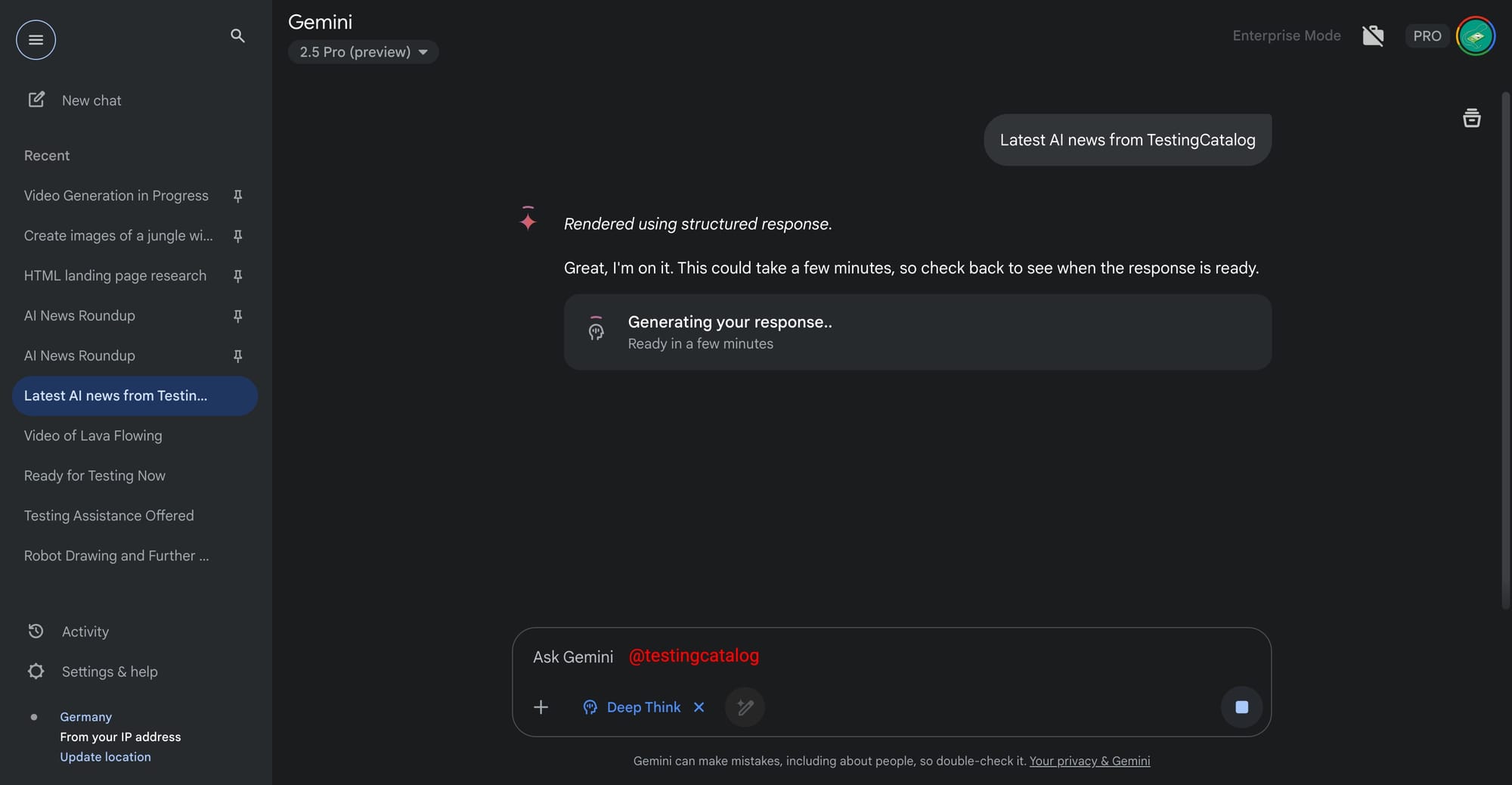Click the New chat compose icon
Image resolution: width=1512 pixels, height=785 pixels.
point(36,100)
